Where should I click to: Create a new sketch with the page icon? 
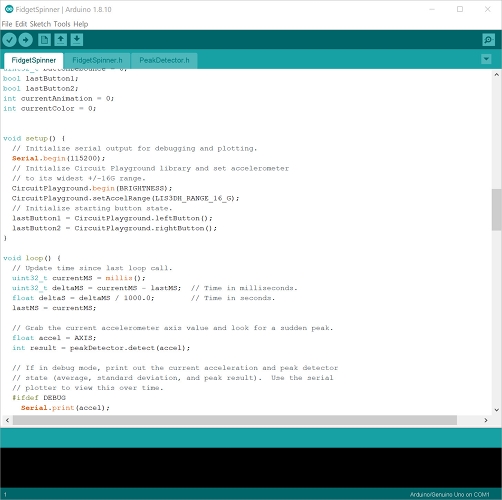(44, 40)
